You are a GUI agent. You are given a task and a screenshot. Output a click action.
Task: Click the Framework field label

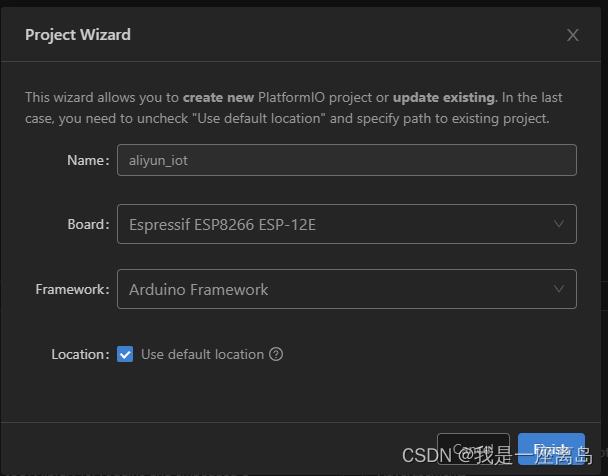click(72, 289)
